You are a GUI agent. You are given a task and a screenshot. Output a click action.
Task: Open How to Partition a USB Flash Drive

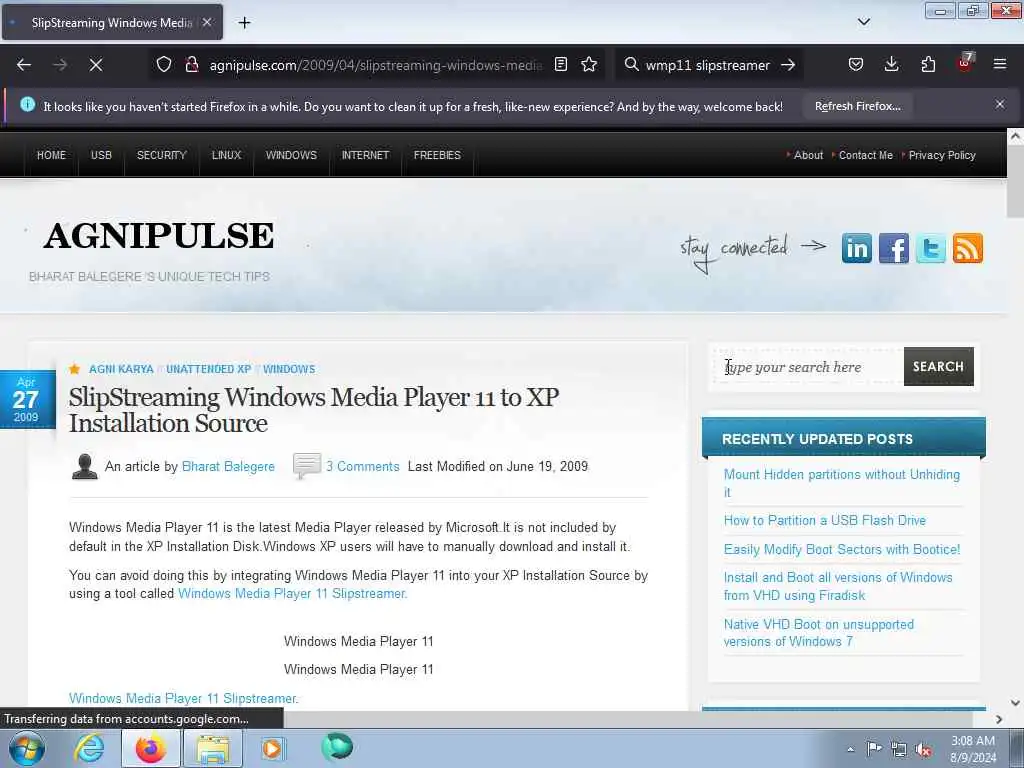point(824,520)
